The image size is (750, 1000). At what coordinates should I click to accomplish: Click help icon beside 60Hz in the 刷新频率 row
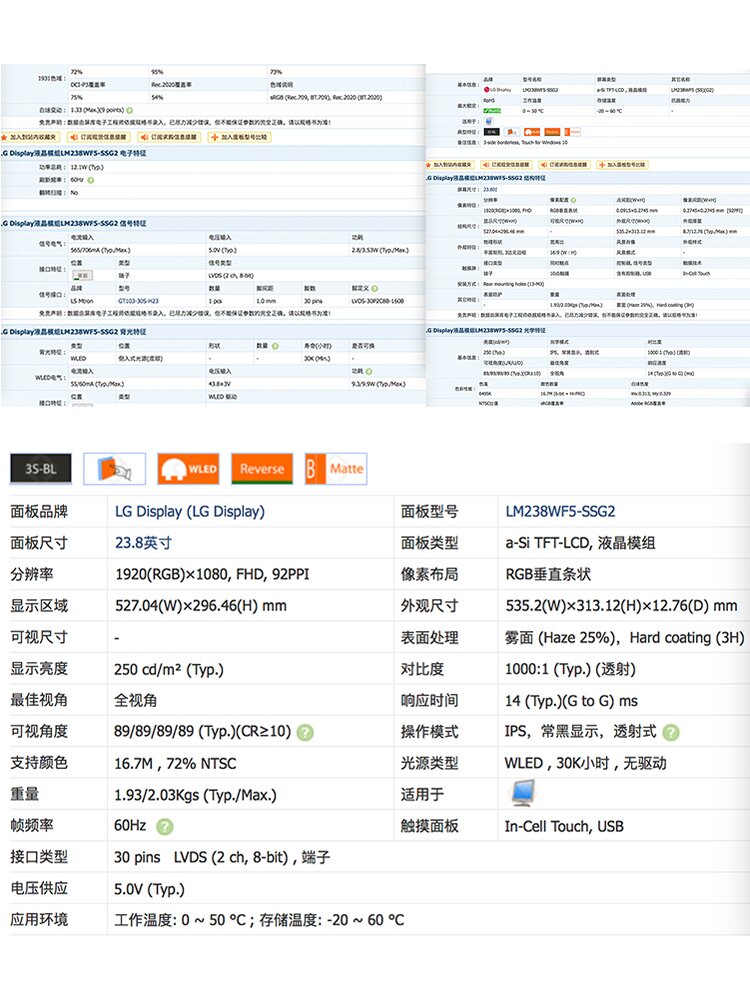(x=91, y=180)
